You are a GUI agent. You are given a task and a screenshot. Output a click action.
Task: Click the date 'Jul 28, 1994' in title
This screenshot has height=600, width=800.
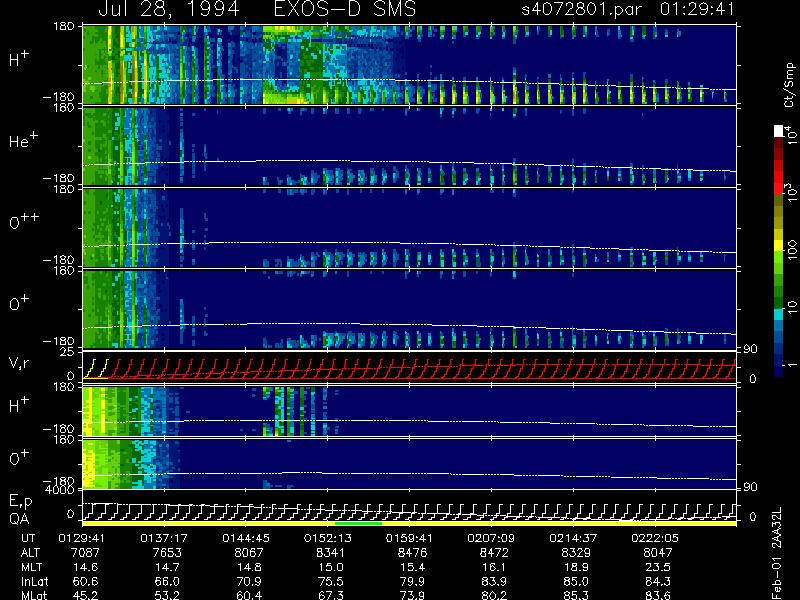[x=168, y=10]
